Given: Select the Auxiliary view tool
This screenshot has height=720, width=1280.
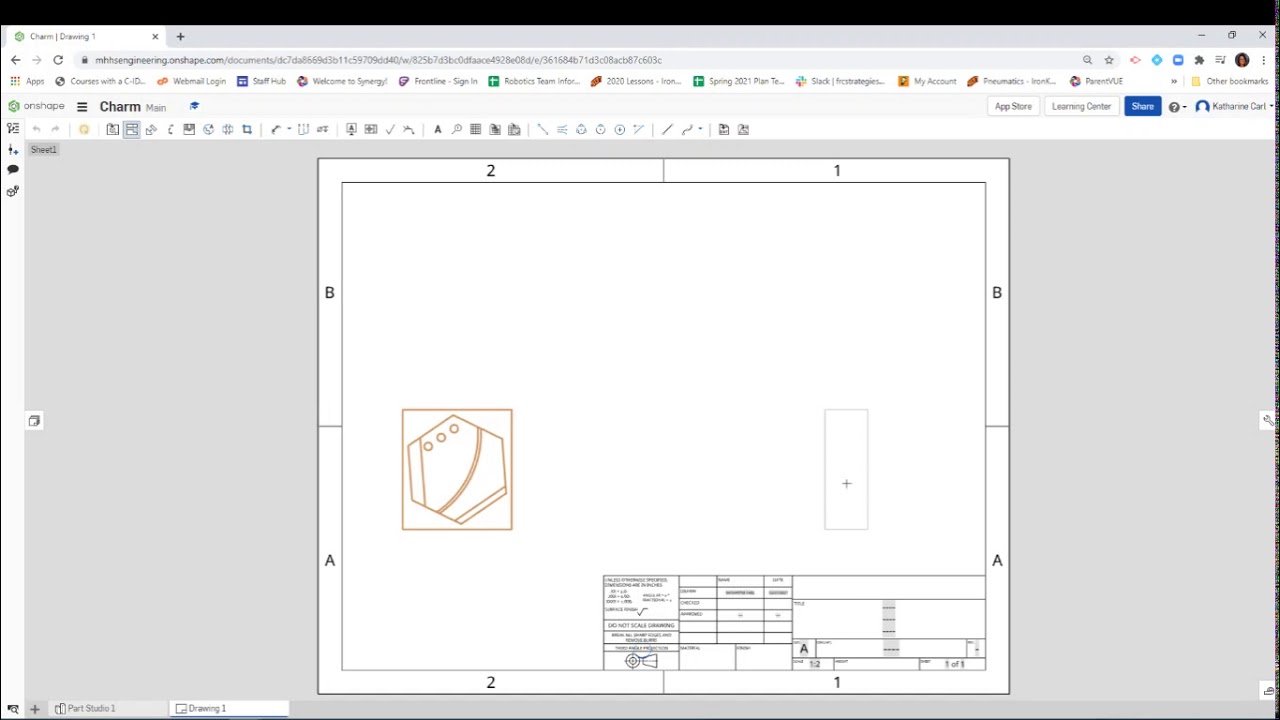Looking at the screenshot, I should click(x=151, y=129).
